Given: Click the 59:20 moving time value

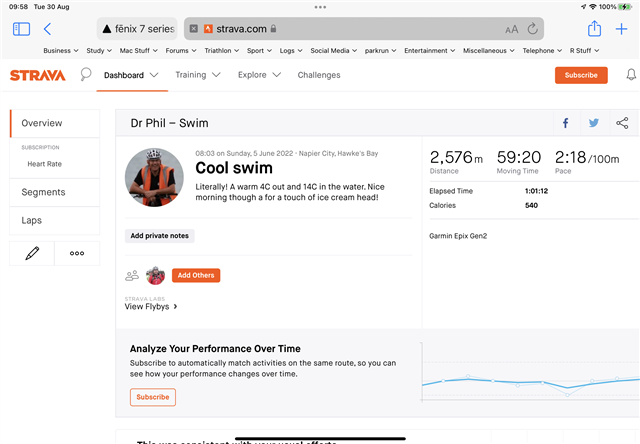Looking at the screenshot, I should coord(519,157).
